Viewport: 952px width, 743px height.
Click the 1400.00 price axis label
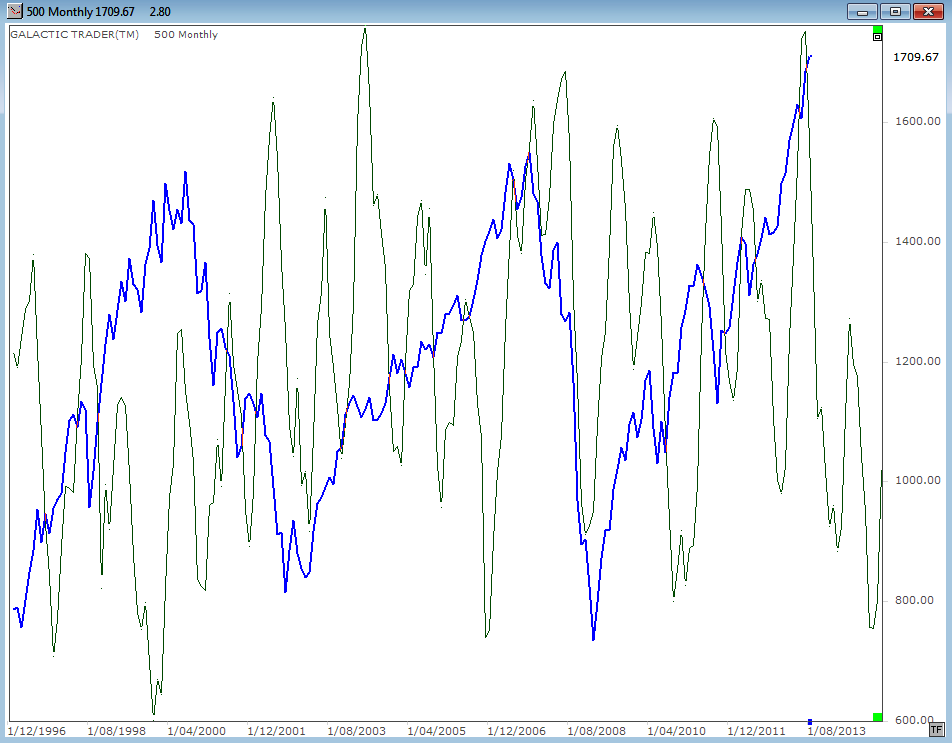[x=917, y=242]
